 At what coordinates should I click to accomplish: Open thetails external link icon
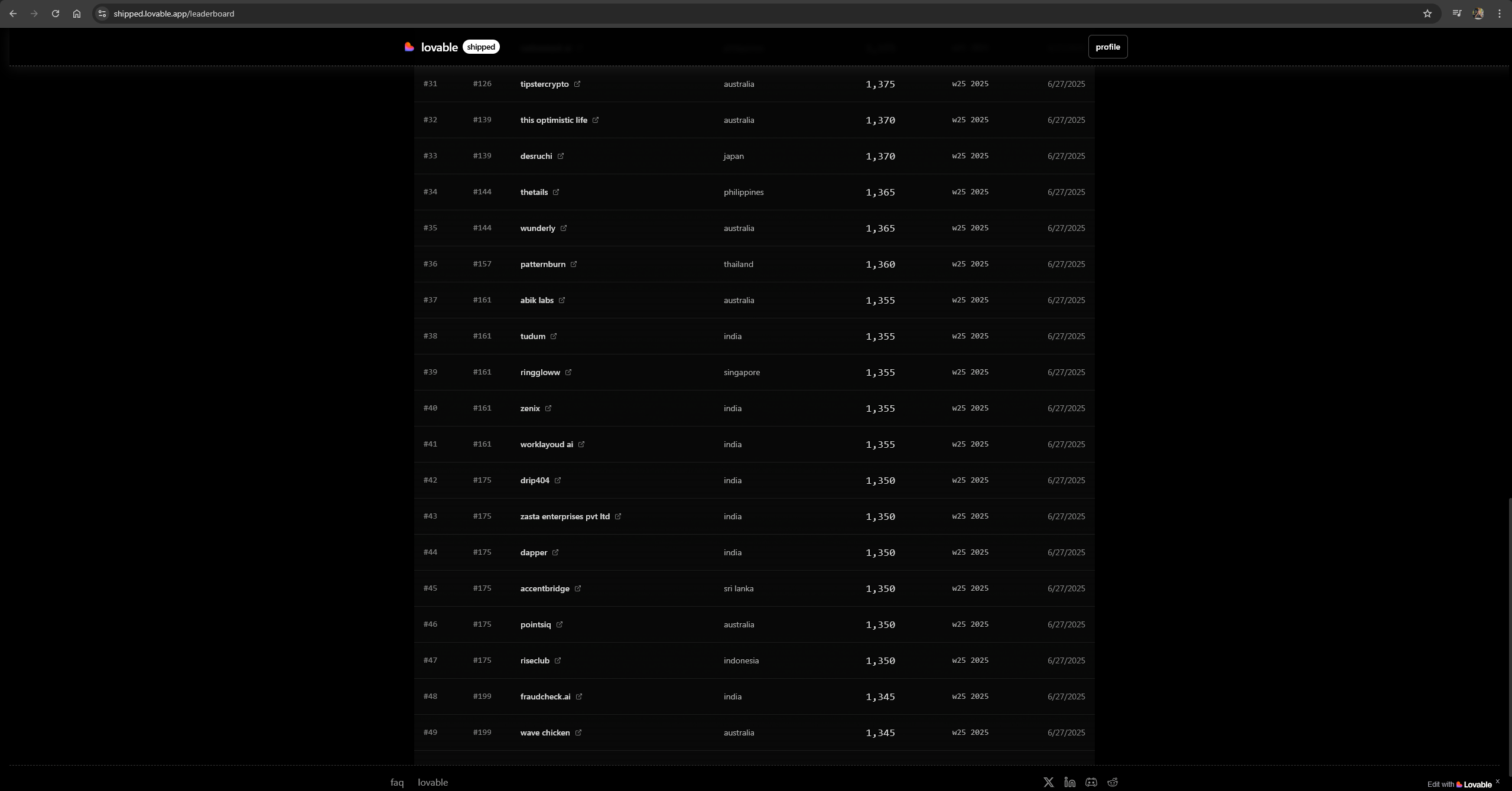(x=556, y=192)
